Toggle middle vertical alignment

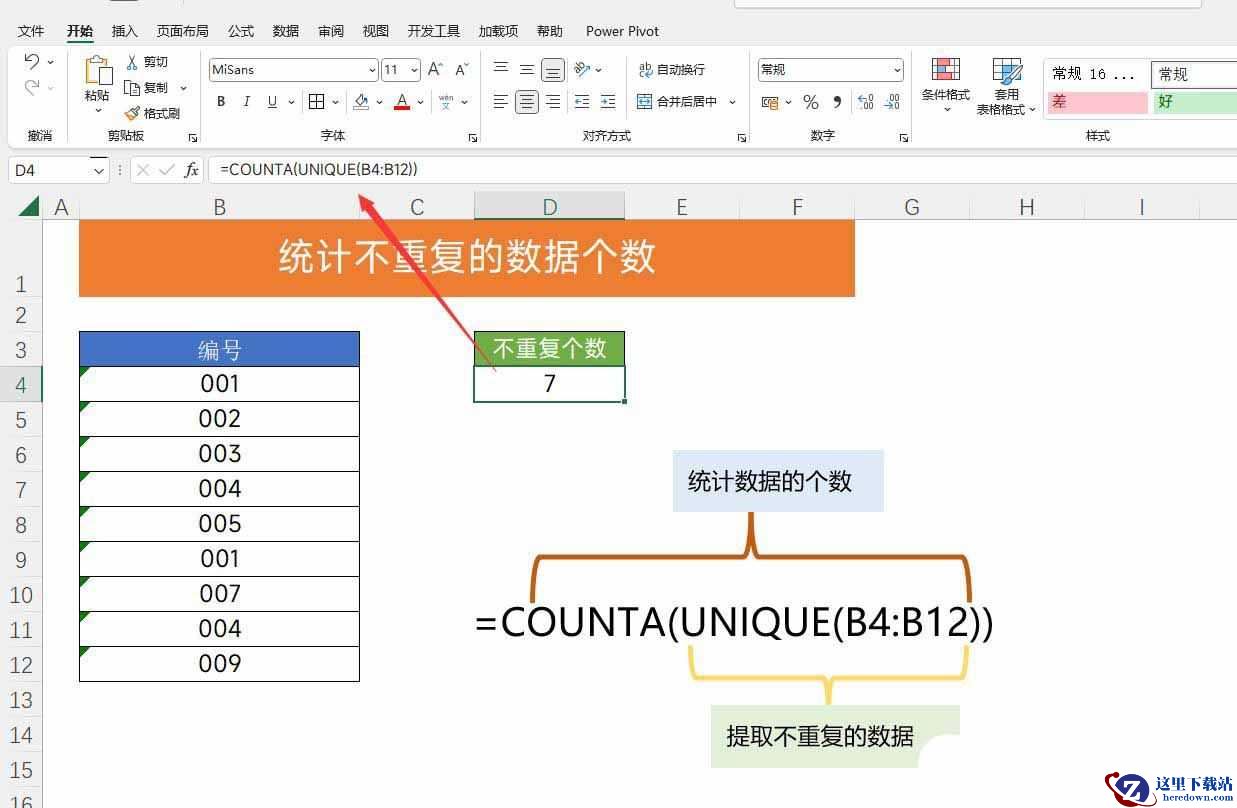(527, 70)
